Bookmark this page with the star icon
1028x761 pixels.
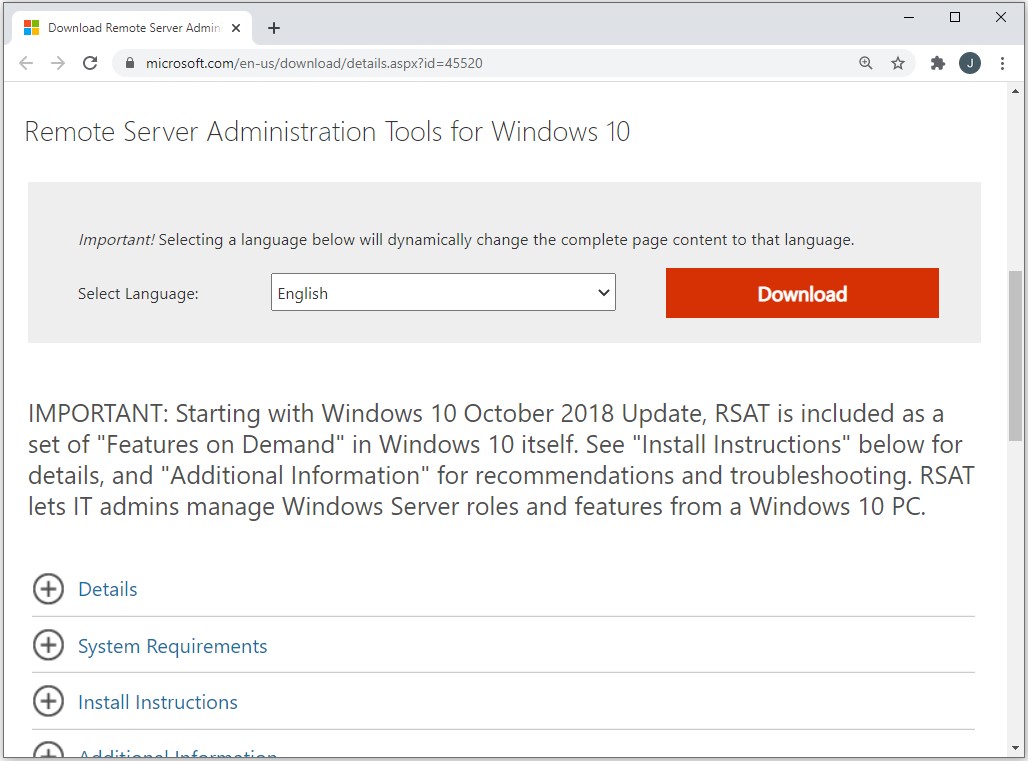tap(898, 63)
